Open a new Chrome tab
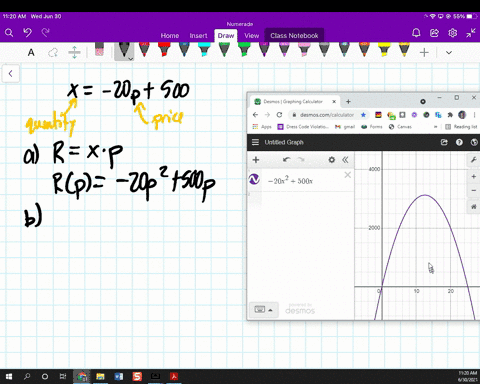Viewport: 480px width, 384px height. pyautogui.click(x=348, y=101)
